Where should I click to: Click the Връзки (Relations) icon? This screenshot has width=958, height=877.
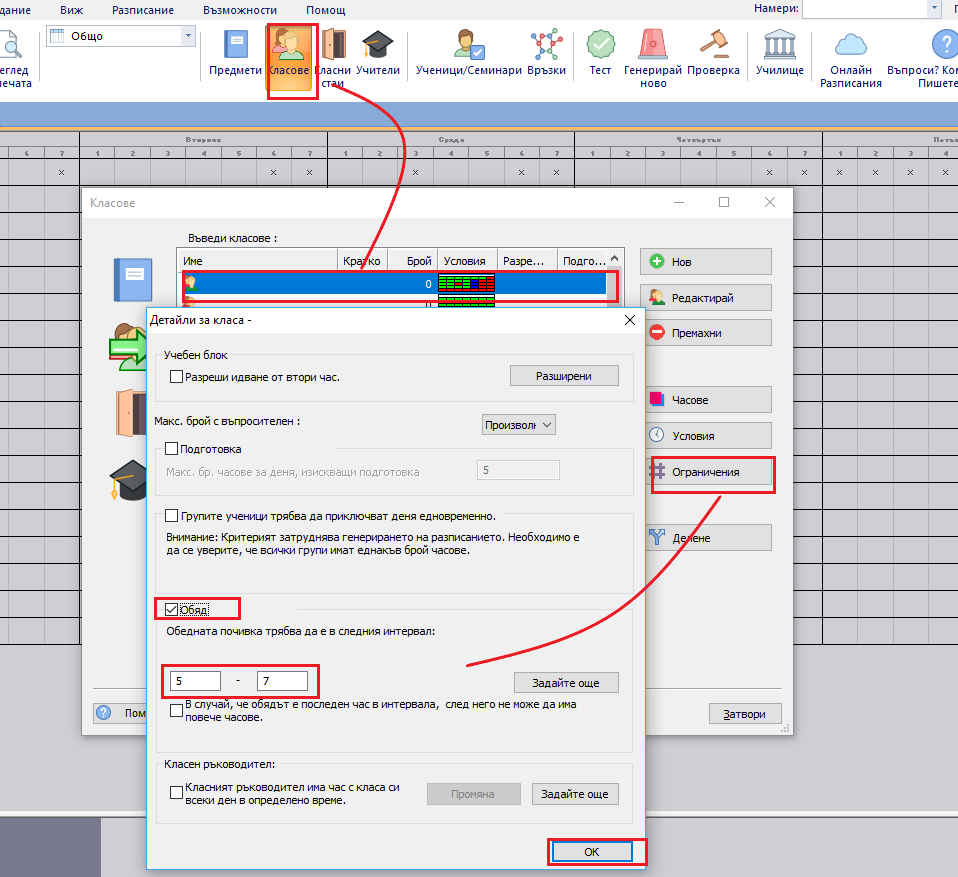pos(546,47)
